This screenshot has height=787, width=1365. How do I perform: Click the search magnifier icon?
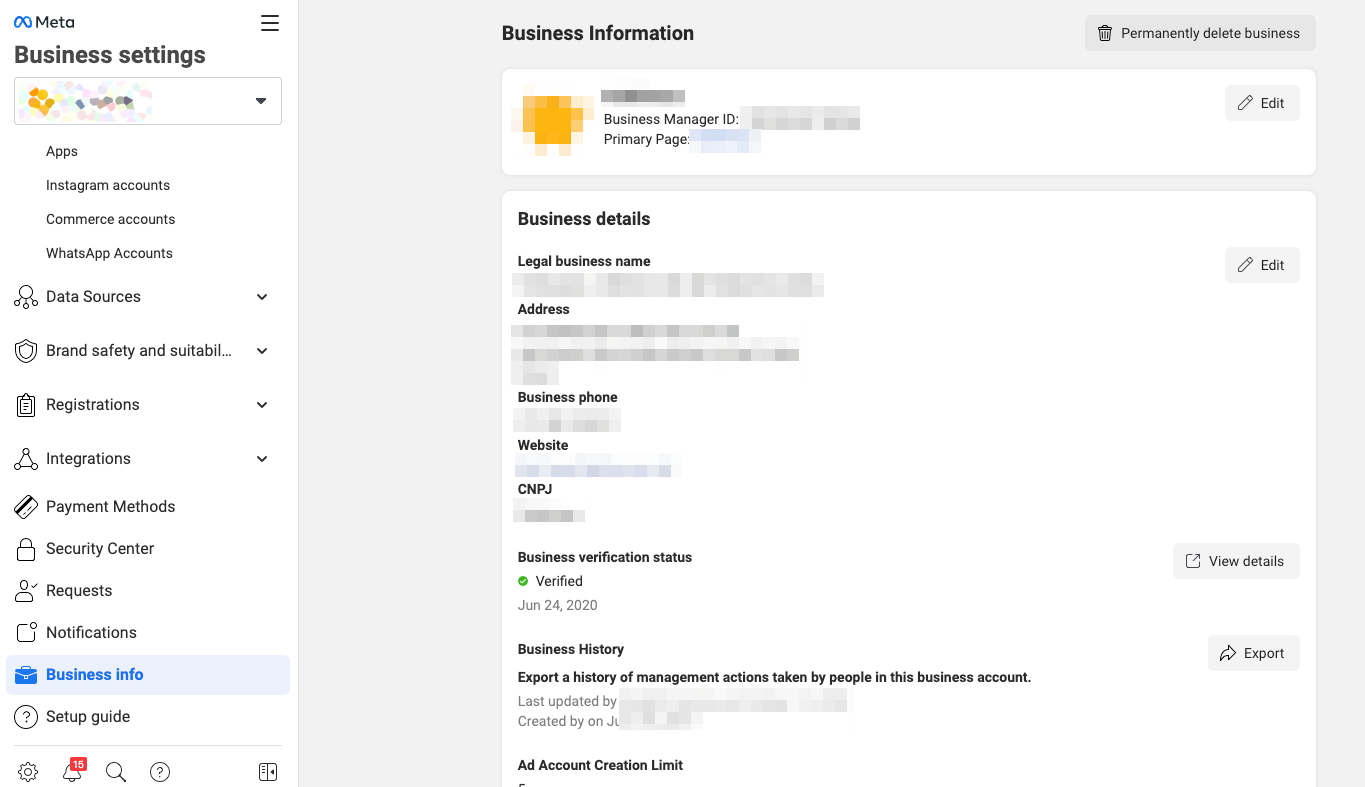click(x=116, y=772)
